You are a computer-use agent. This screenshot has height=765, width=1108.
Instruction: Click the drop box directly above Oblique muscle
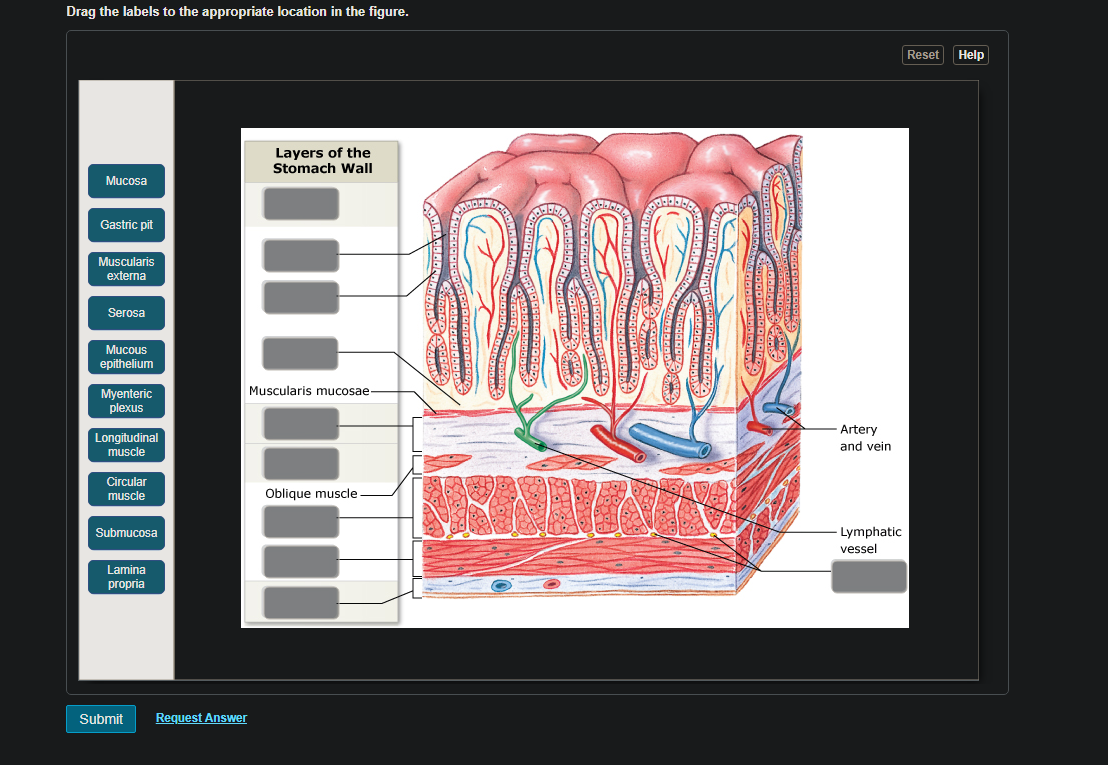coord(301,464)
